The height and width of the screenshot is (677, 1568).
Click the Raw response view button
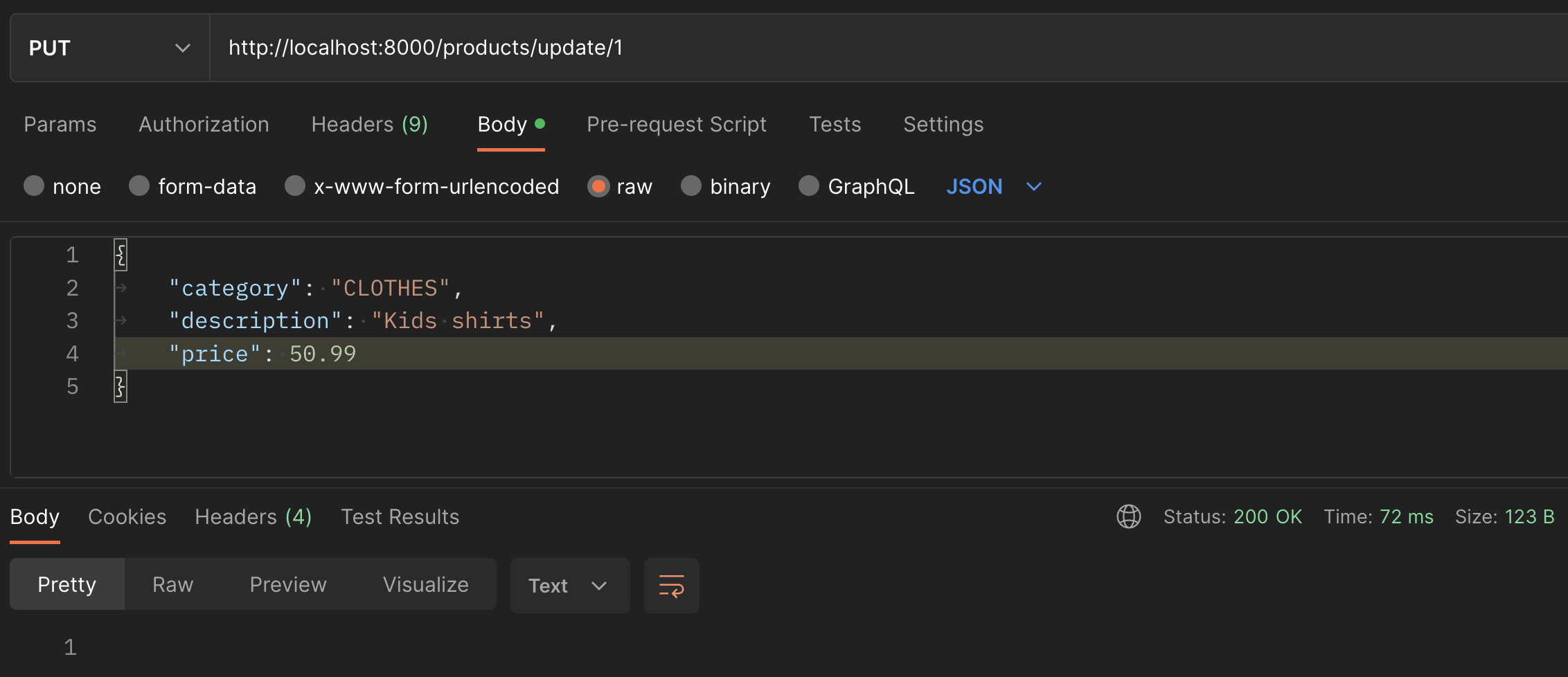[172, 585]
